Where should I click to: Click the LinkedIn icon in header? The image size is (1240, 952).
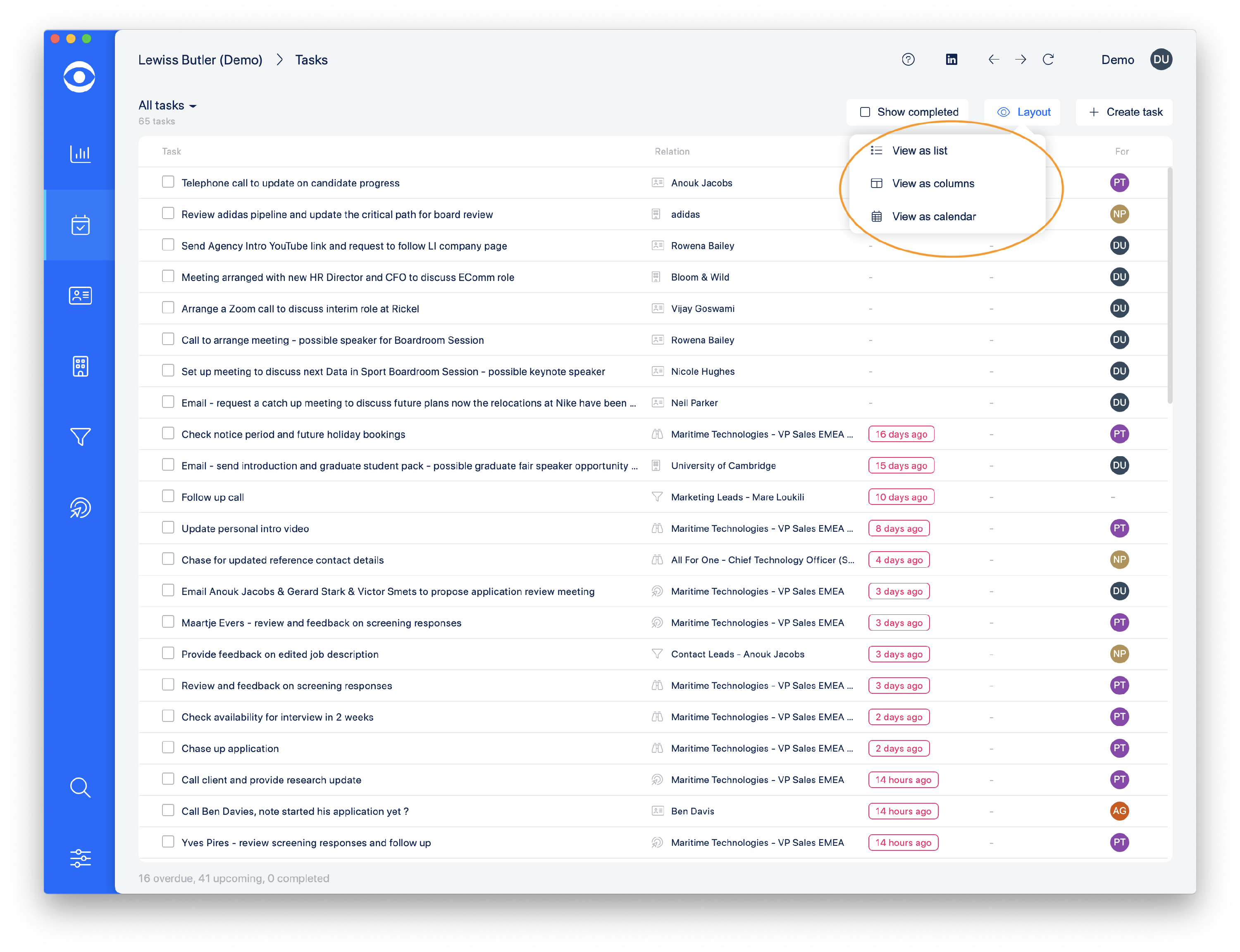(951, 59)
